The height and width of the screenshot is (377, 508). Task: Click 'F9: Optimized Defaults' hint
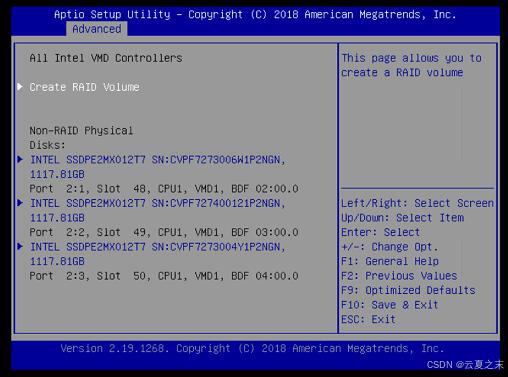click(x=408, y=290)
